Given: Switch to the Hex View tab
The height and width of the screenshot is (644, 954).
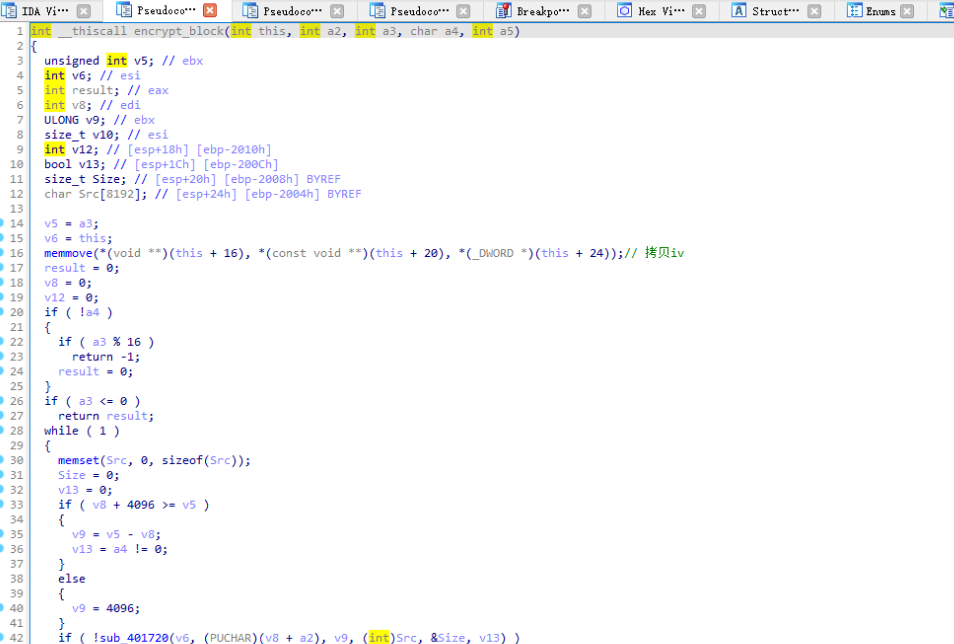Looking at the screenshot, I should coord(662,11).
